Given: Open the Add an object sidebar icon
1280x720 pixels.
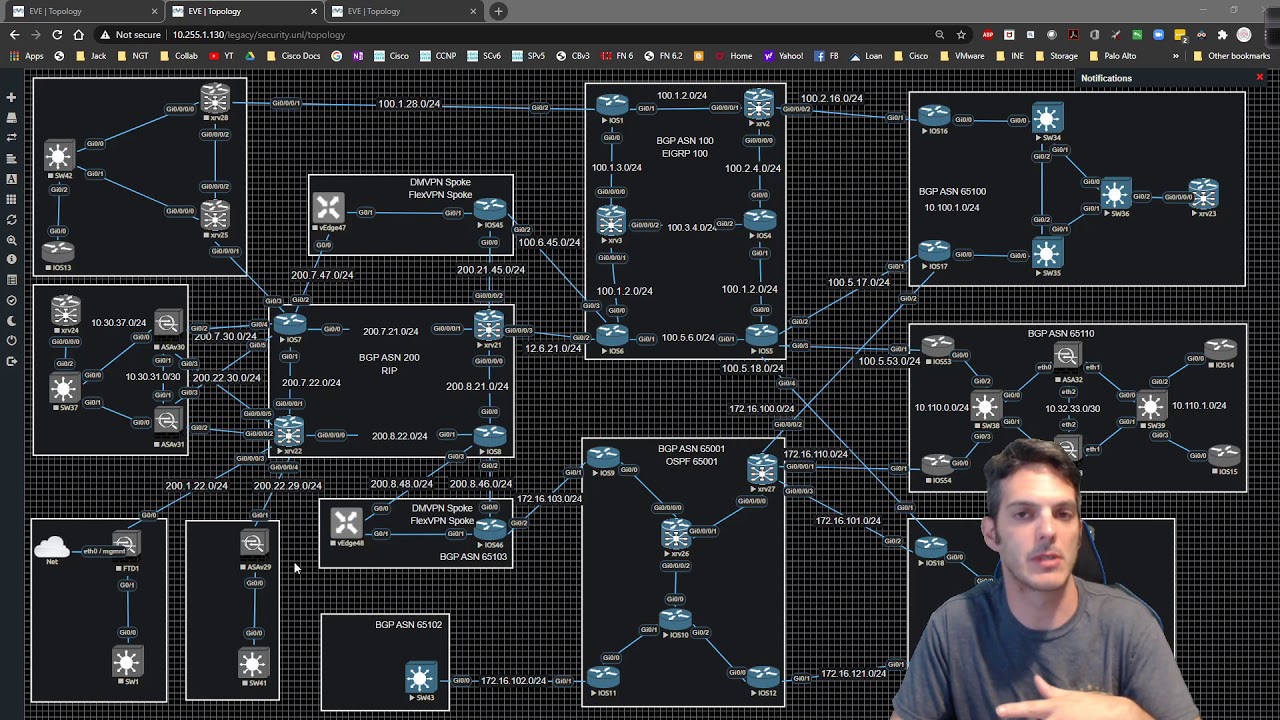Looking at the screenshot, I should coord(11,98).
